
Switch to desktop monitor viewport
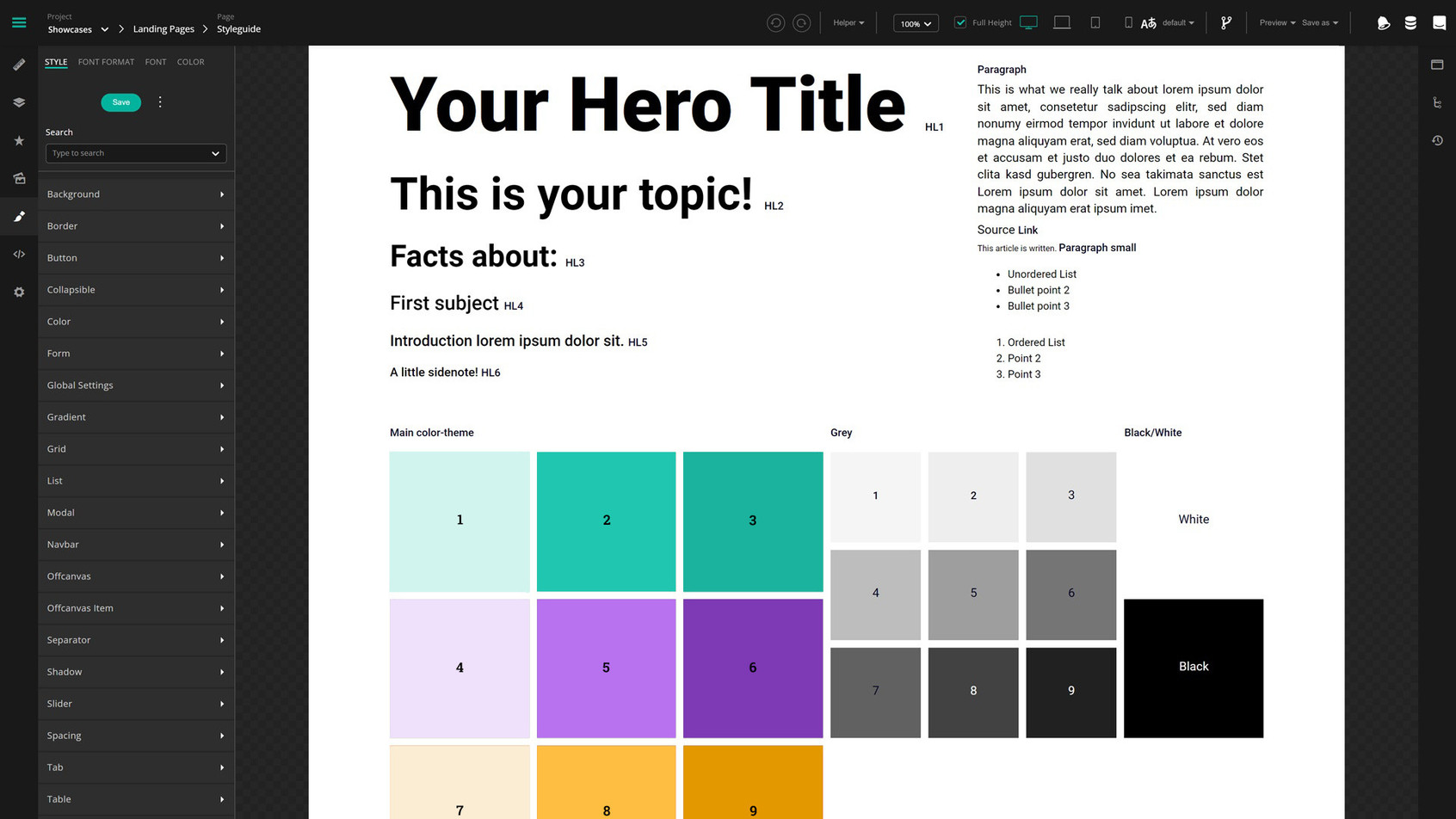click(1028, 22)
